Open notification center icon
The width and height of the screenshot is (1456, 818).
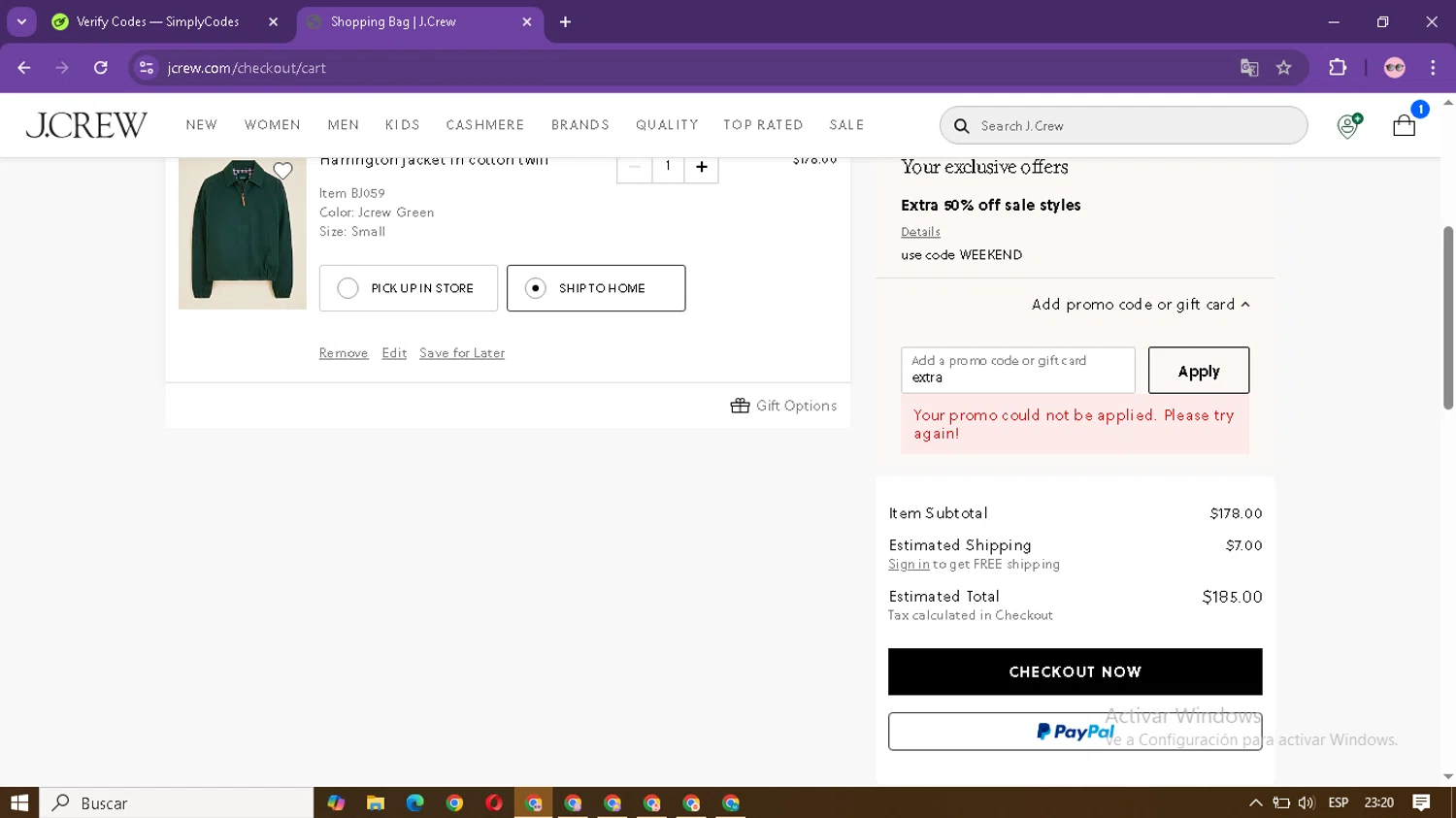(x=1421, y=802)
